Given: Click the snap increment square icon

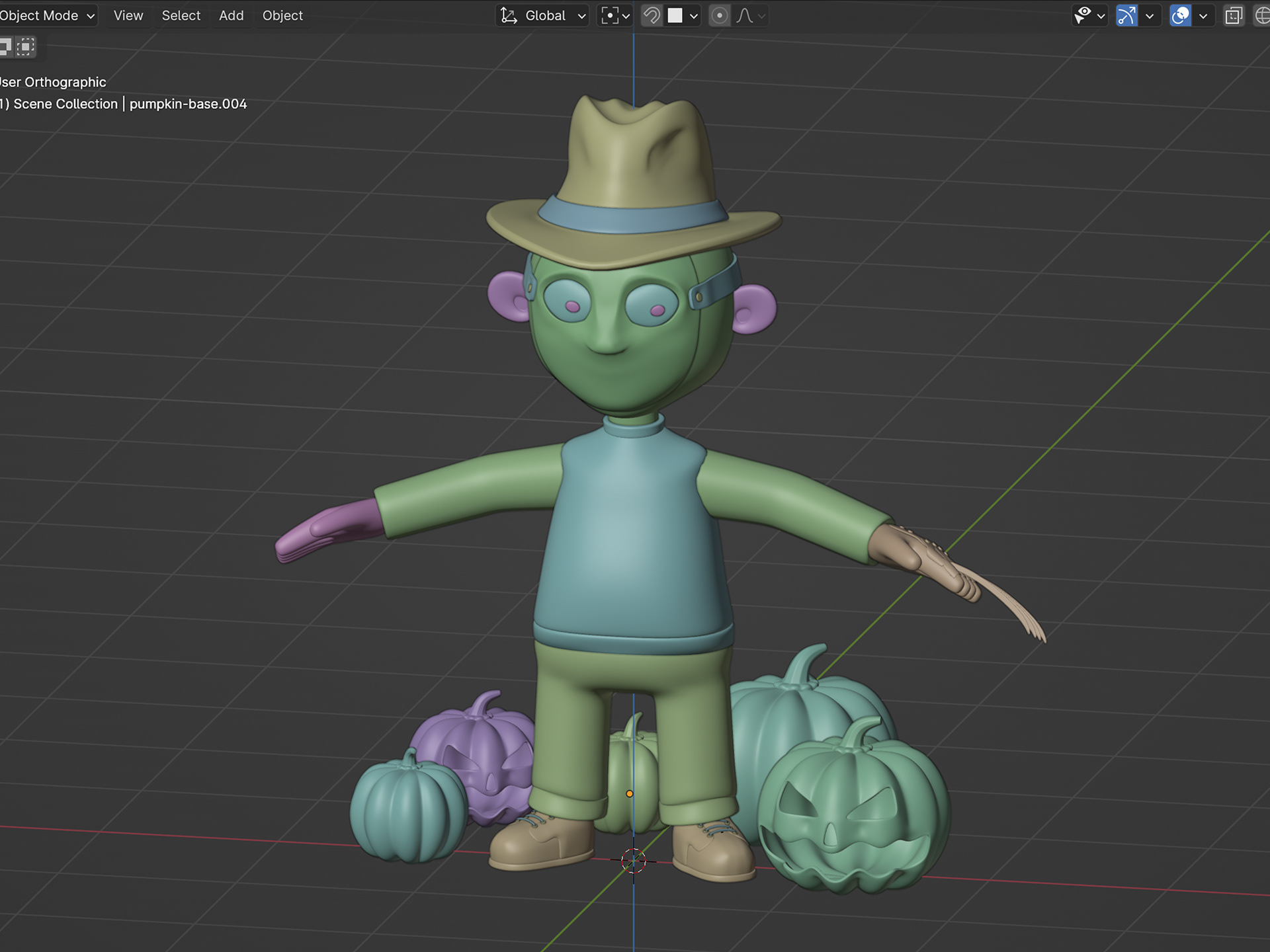Looking at the screenshot, I should 675,15.
